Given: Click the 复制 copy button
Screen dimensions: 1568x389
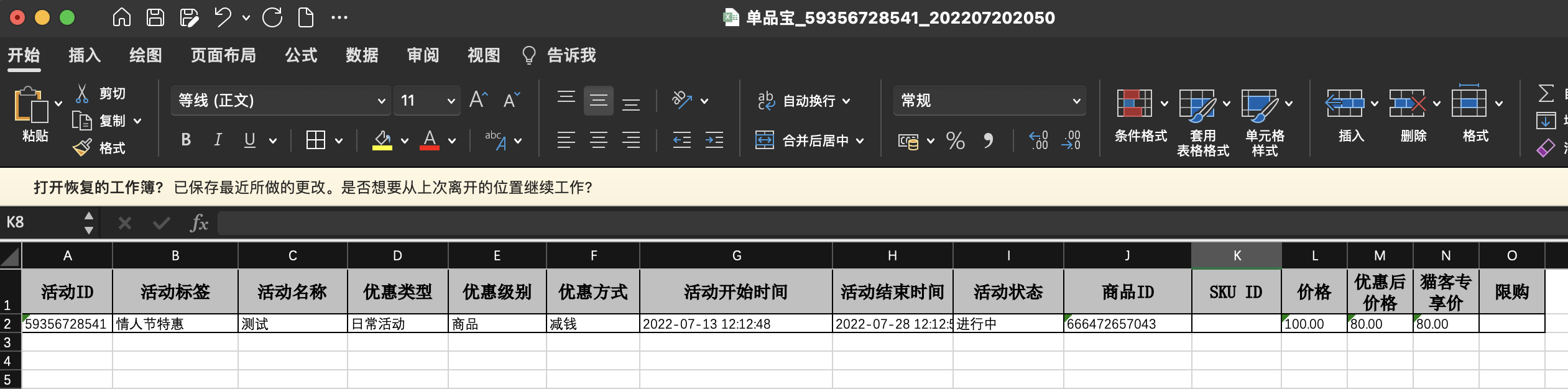Looking at the screenshot, I should click(x=99, y=121).
